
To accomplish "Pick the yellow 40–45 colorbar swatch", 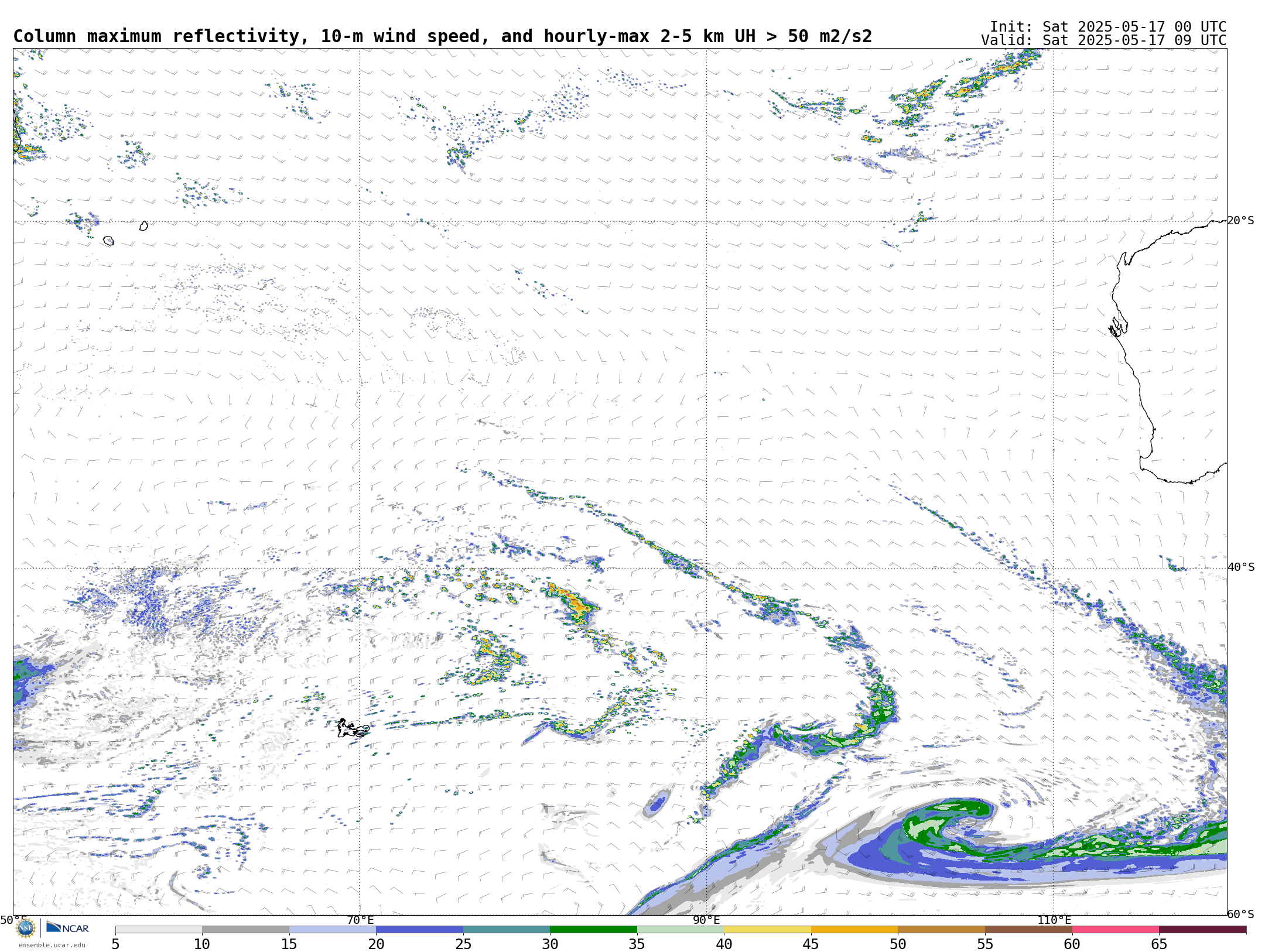I will pyautogui.click(x=767, y=930).
